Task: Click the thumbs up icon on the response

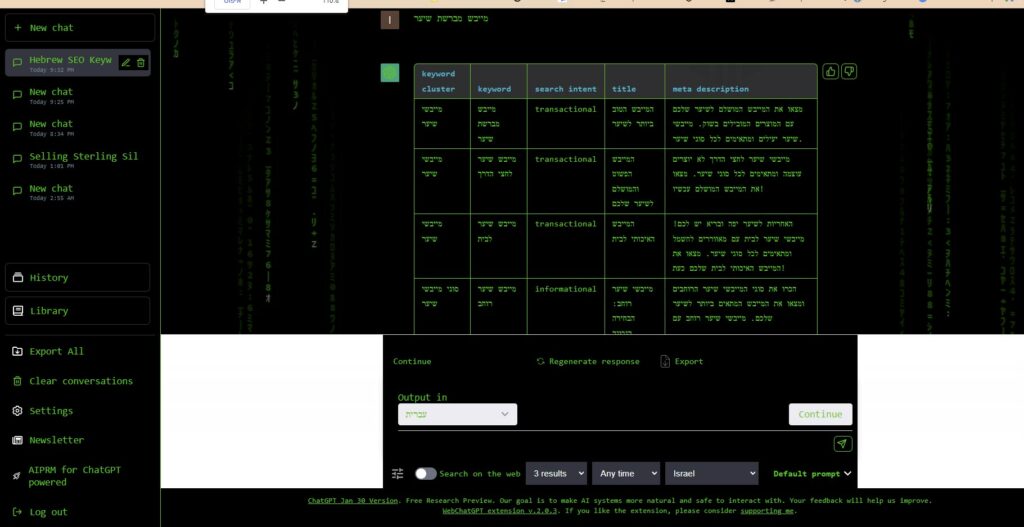Action: (830, 72)
